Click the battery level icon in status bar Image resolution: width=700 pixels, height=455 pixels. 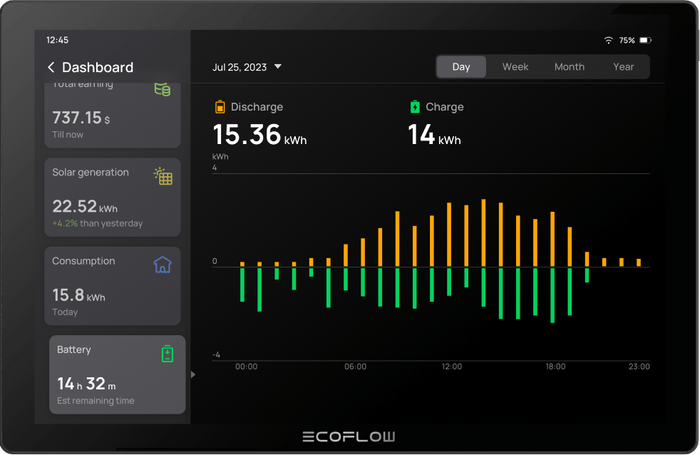pos(645,40)
